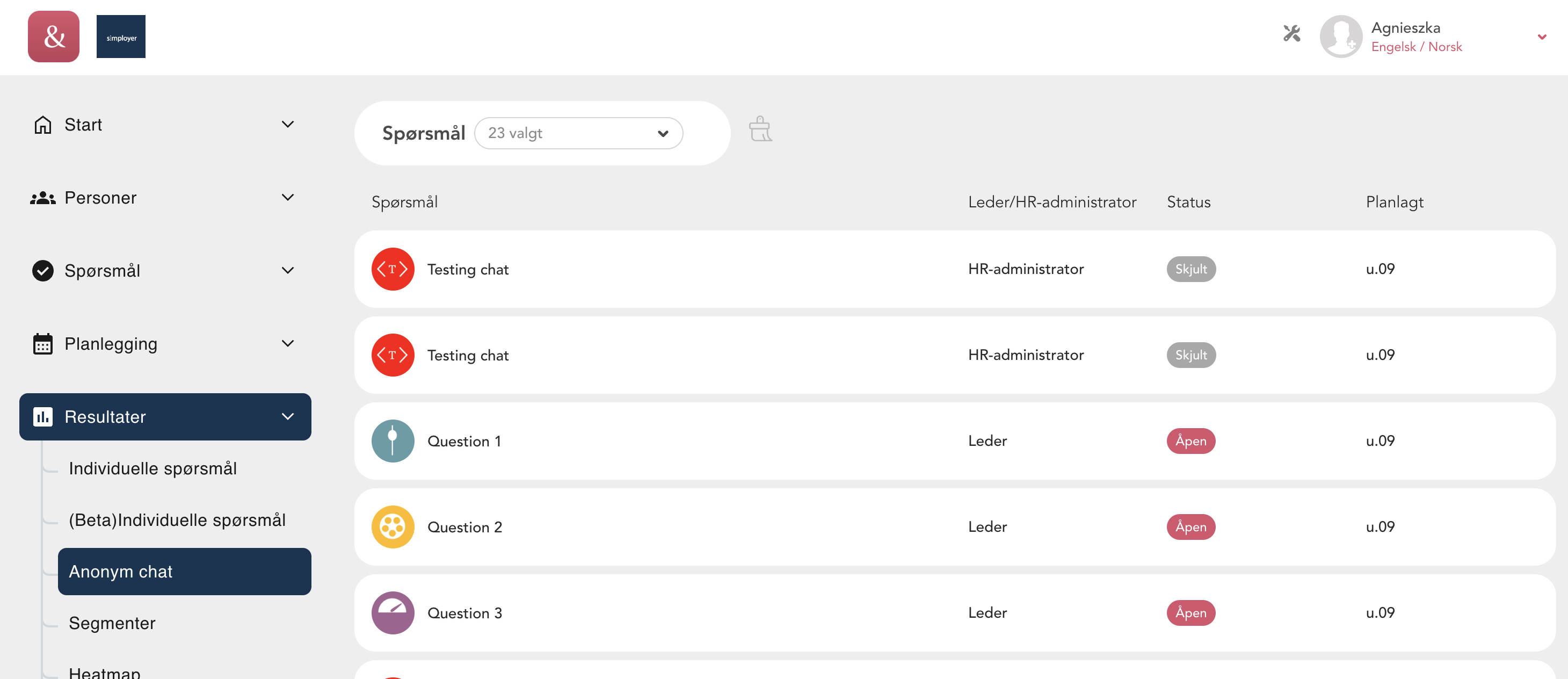This screenshot has width=1568, height=679.
Task: Open the Question 3 chat
Action: click(954, 612)
